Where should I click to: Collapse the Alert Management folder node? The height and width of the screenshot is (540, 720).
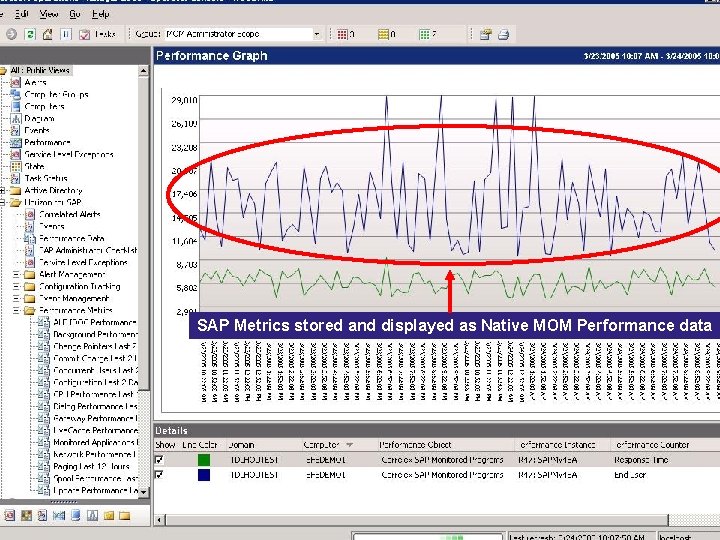click(x=16, y=275)
